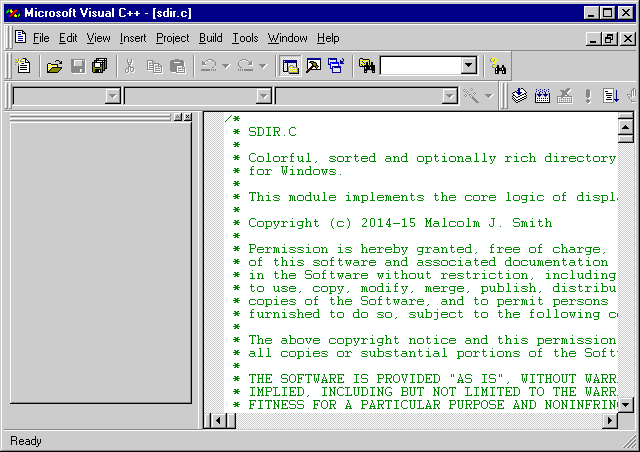Screen dimensions: 640x452
Task: Open the Window List icon
Action: (x=336, y=66)
